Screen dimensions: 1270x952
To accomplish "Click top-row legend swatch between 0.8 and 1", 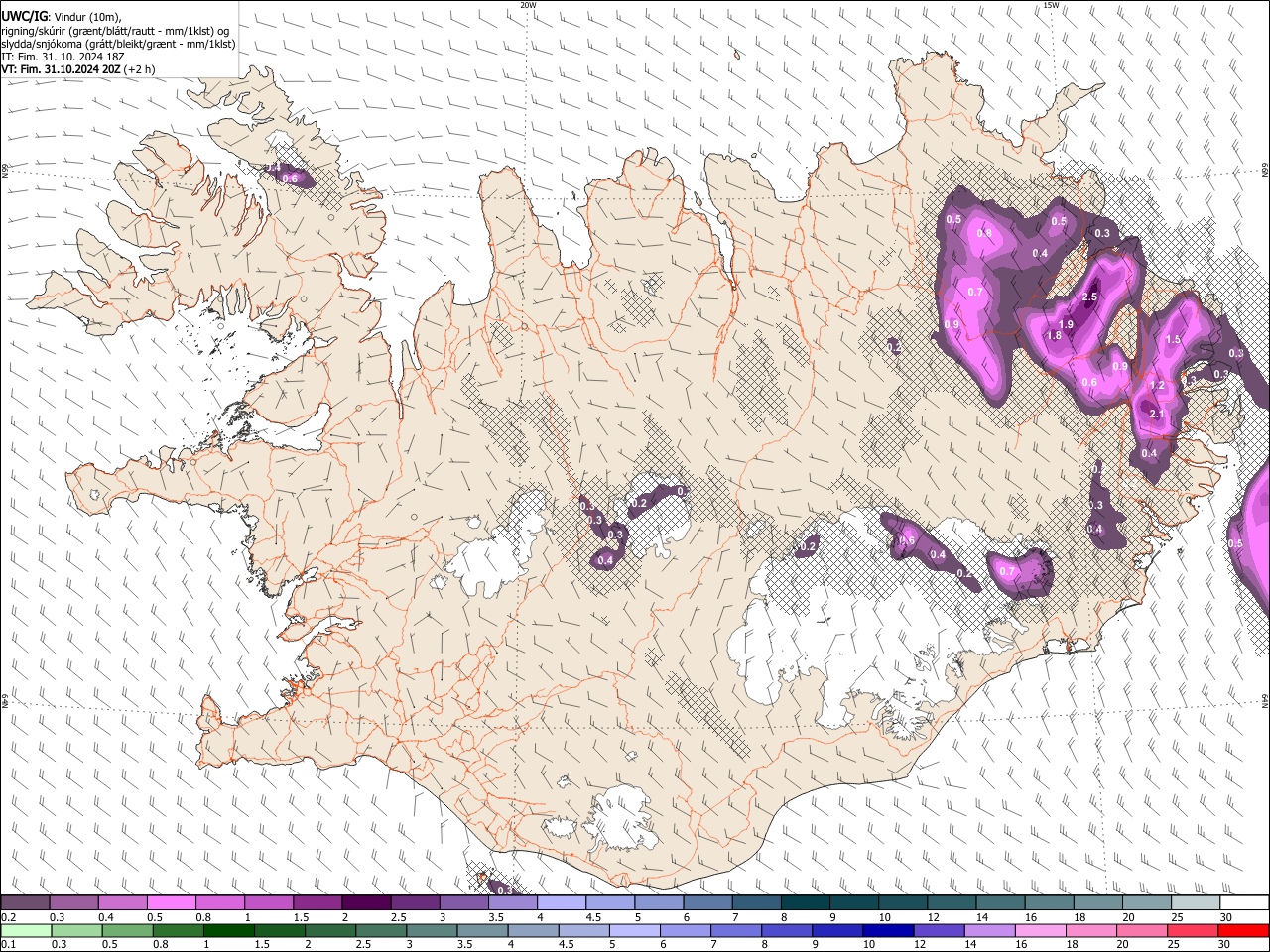I will (x=220, y=903).
